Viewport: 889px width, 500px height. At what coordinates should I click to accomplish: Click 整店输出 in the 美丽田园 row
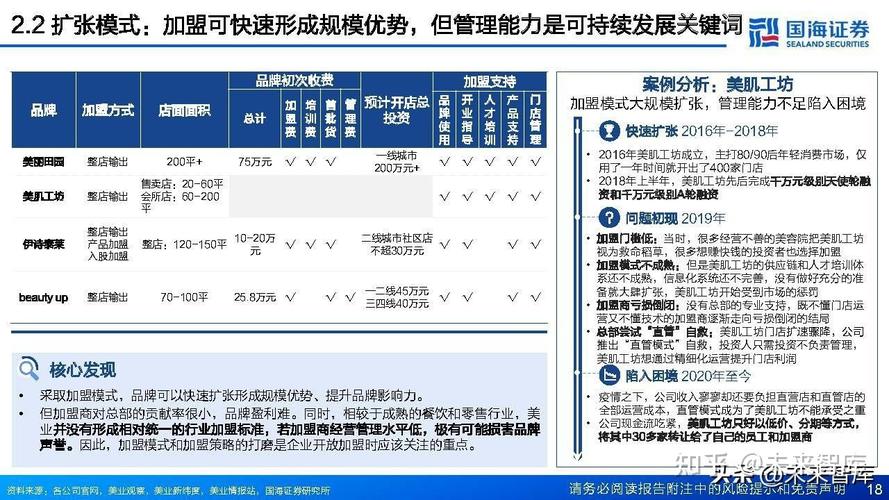point(108,162)
